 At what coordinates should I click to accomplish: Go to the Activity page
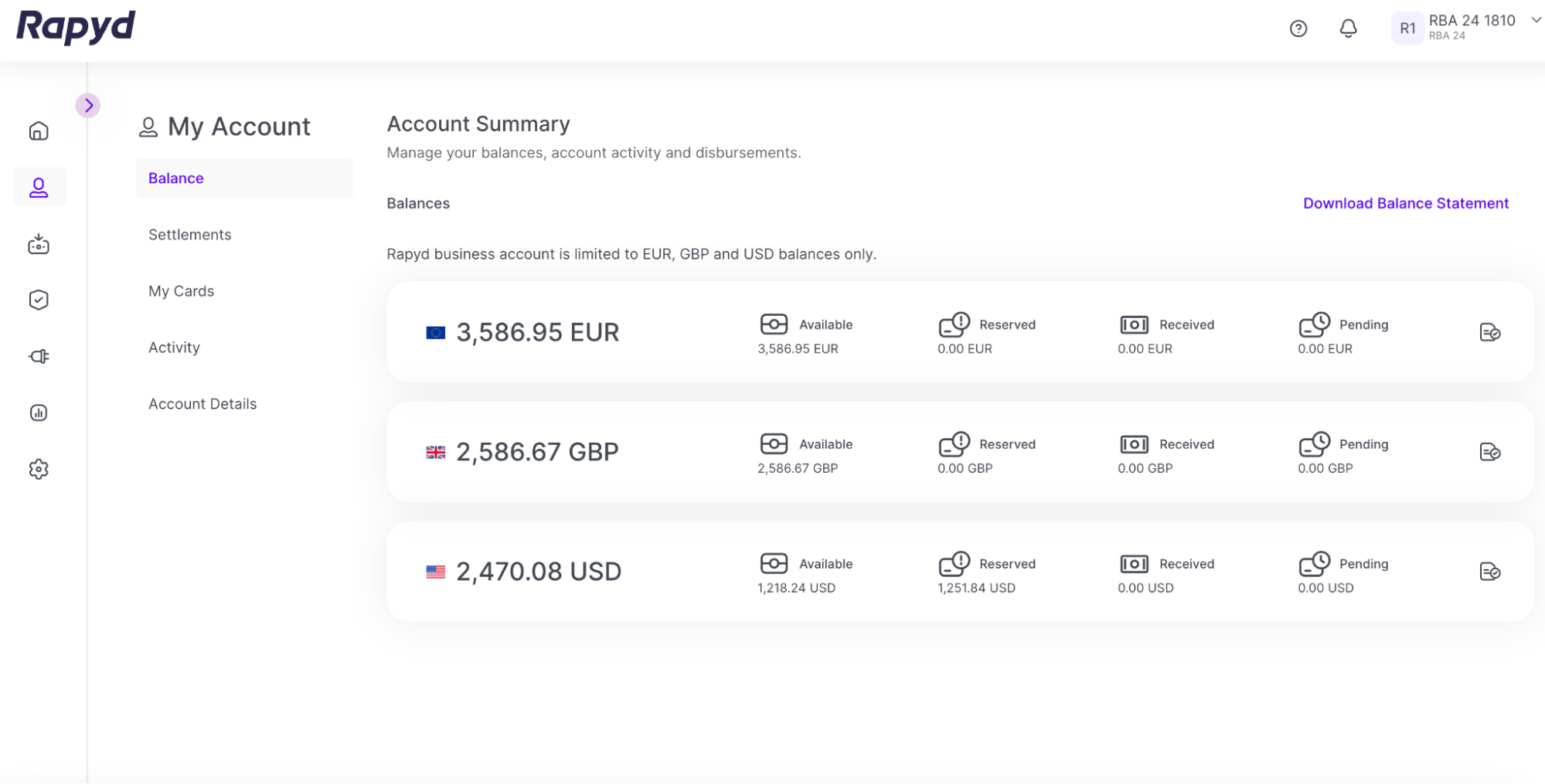(175, 348)
